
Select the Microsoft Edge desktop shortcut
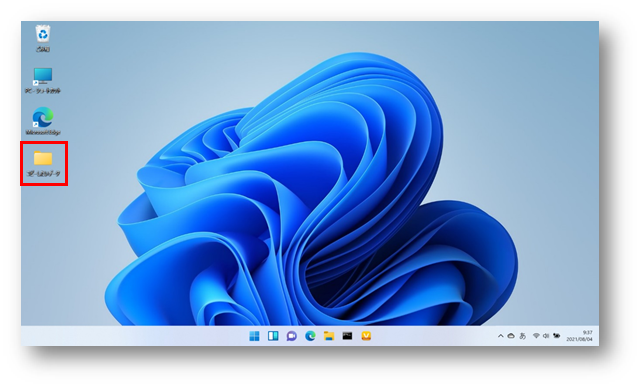(x=43, y=121)
